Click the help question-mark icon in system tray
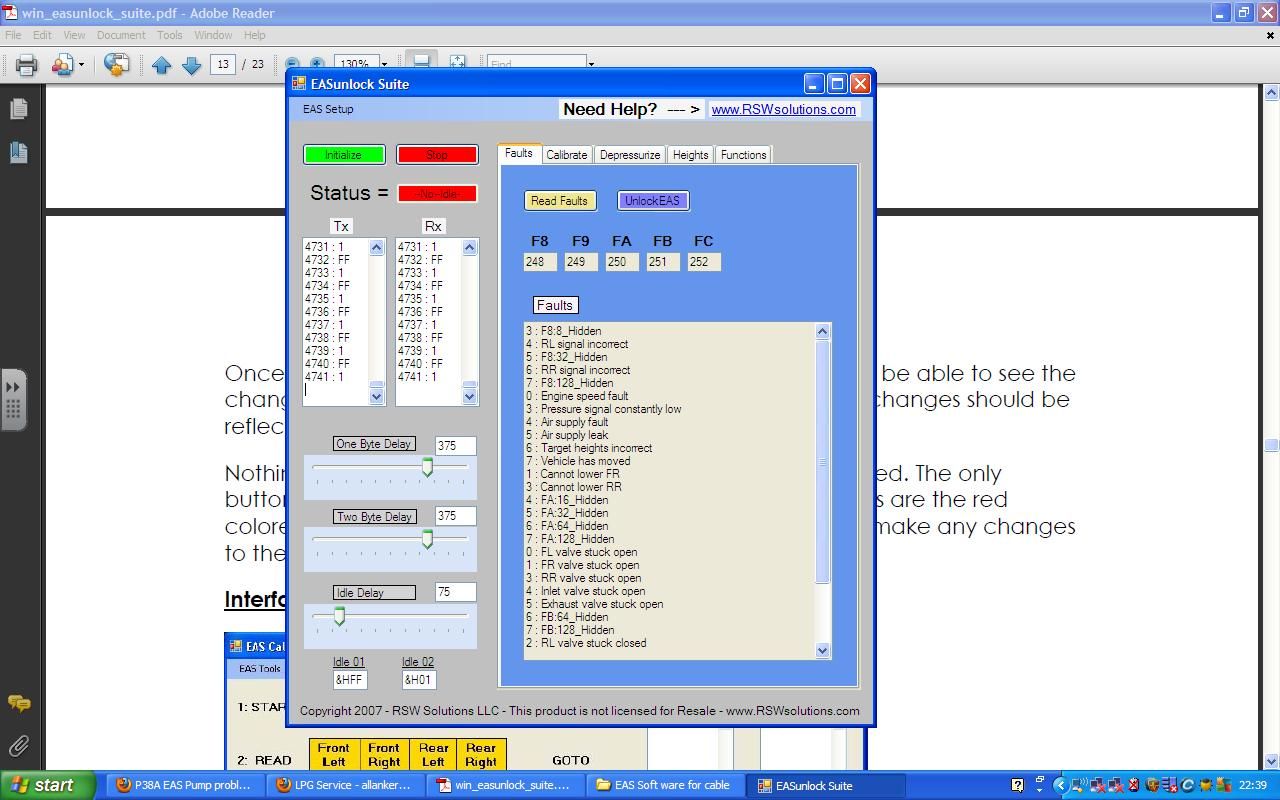Screen dimensions: 1280x800 click(x=1017, y=785)
